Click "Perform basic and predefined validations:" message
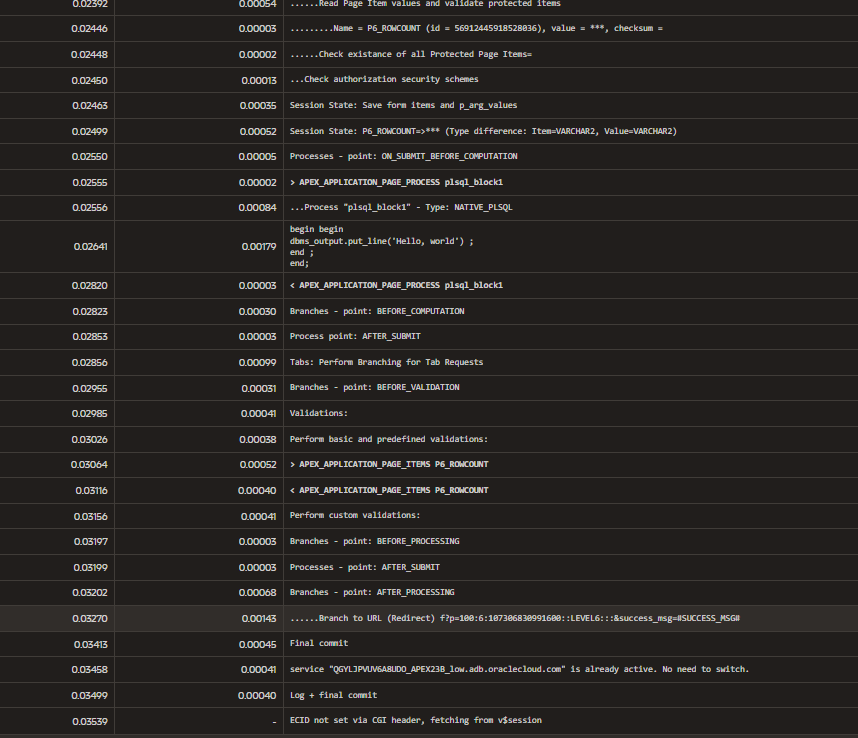Viewport: 858px width, 738px height. (x=388, y=439)
